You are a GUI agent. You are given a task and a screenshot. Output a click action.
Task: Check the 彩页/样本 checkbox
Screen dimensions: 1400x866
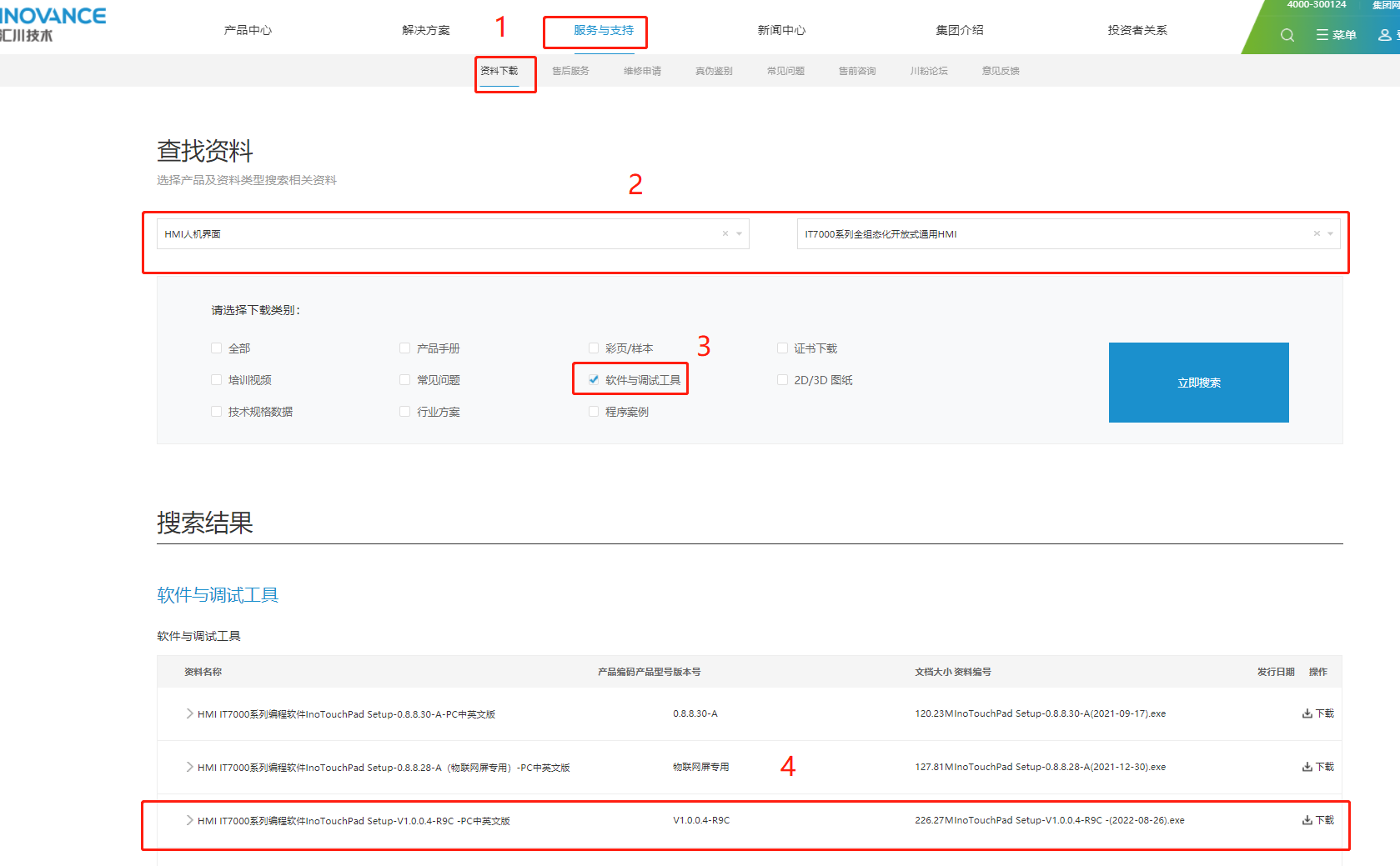[594, 348]
